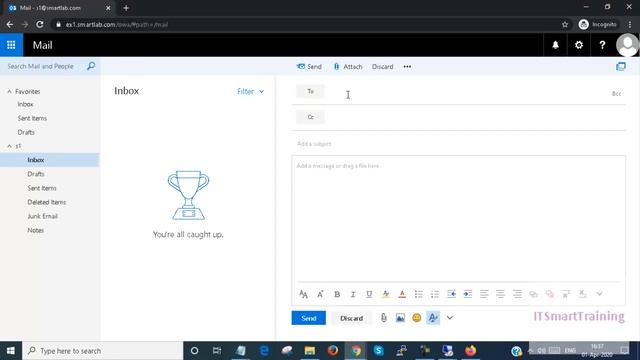
Task: Open the To recipients picker
Action: 310,91
